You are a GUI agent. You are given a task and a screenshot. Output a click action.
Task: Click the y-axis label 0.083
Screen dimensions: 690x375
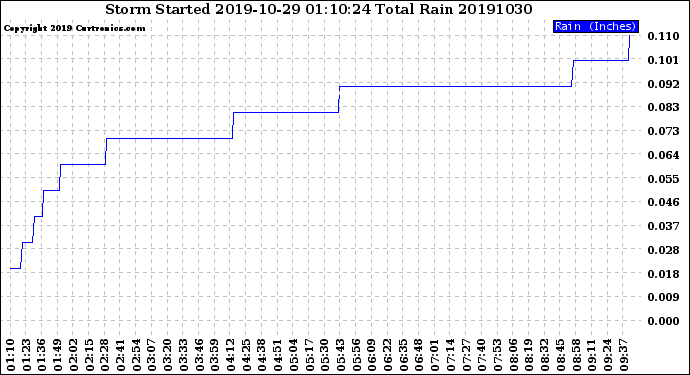(x=663, y=107)
